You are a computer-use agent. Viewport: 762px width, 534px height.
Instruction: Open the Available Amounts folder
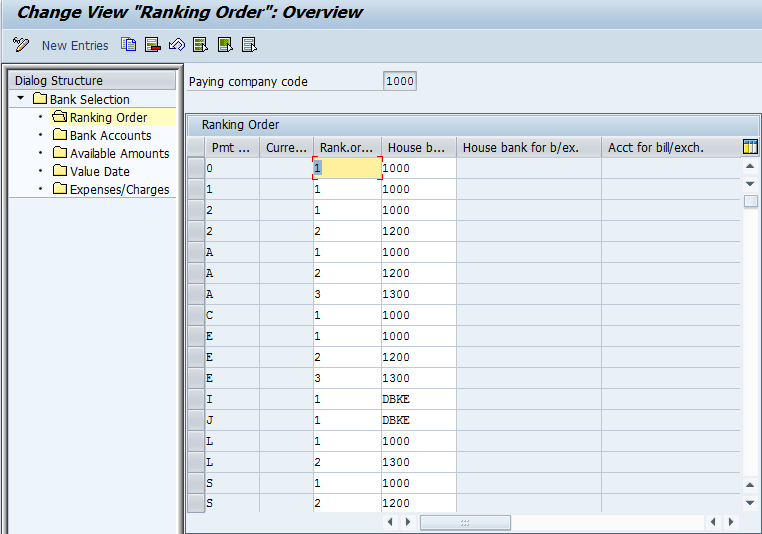click(119, 153)
